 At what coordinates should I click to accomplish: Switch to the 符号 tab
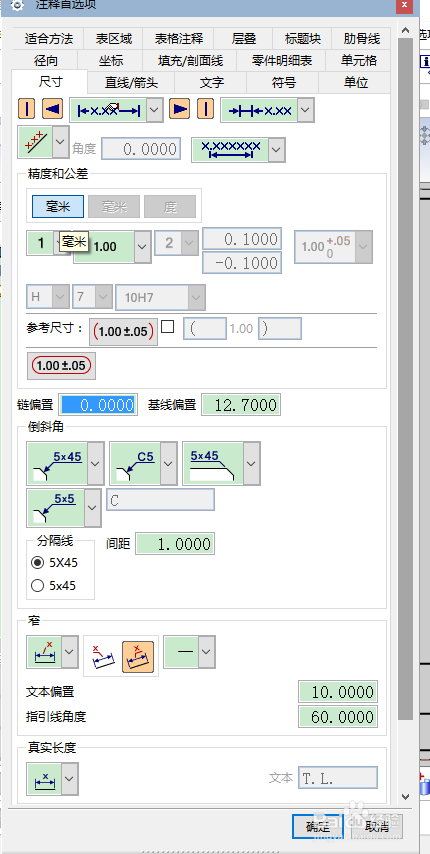283,83
